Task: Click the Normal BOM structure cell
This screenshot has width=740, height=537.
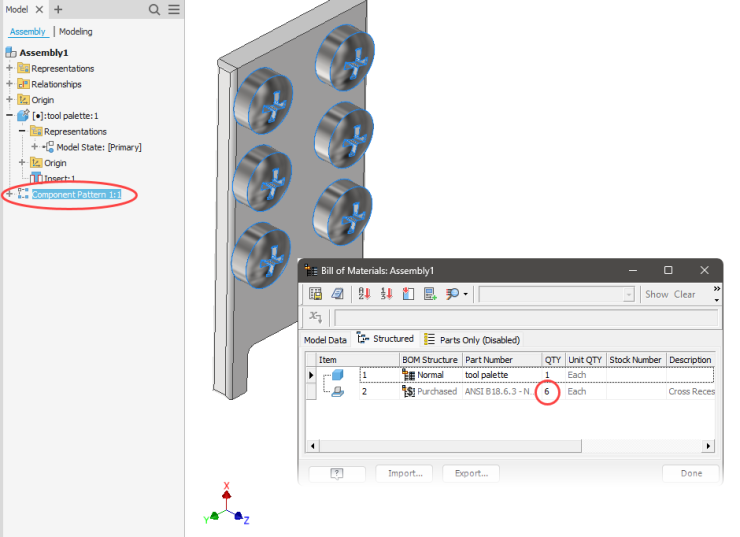Action: 431,375
